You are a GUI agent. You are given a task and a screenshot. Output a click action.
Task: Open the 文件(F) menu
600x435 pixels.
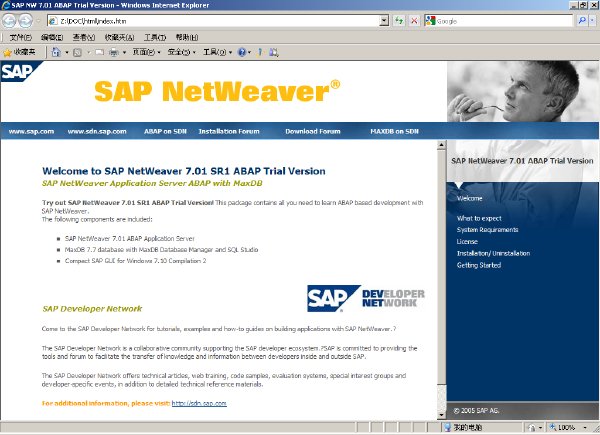click(x=20, y=37)
